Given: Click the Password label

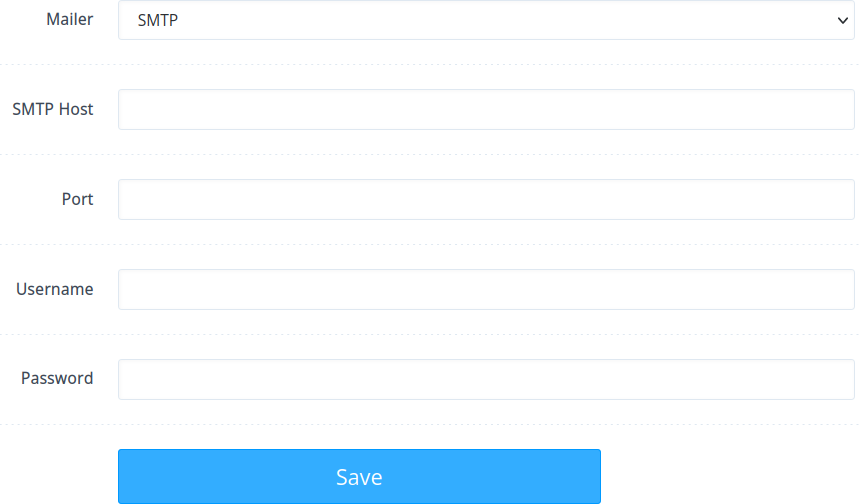Looking at the screenshot, I should coord(57,378).
